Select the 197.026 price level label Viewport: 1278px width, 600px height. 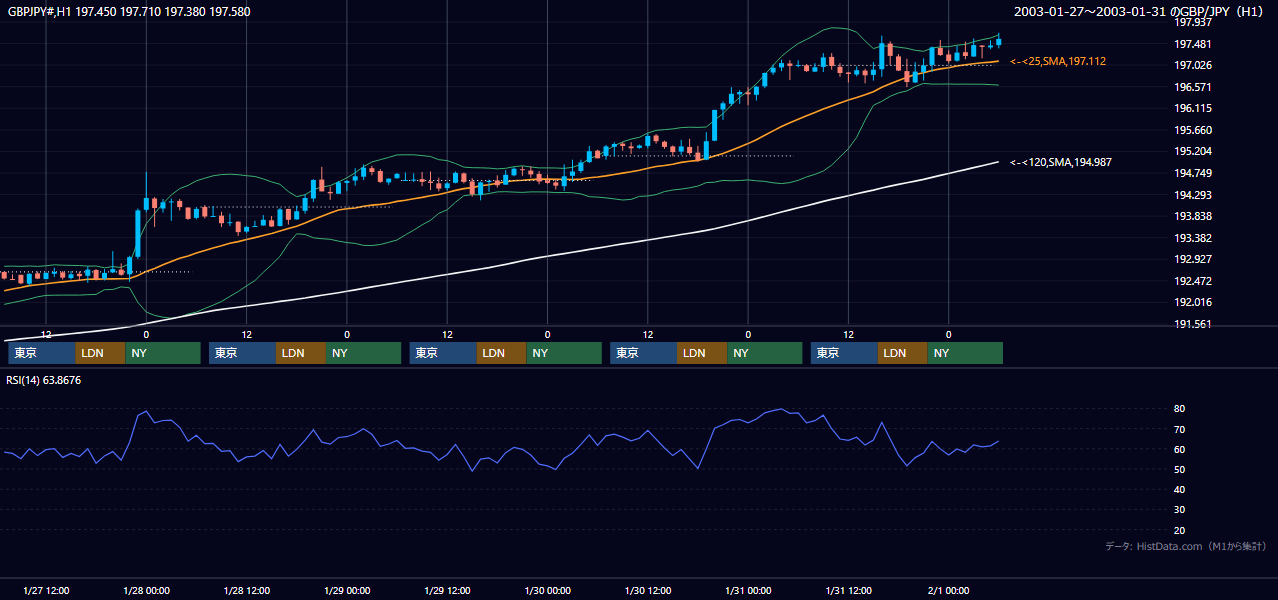click(x=1193, y=66)
